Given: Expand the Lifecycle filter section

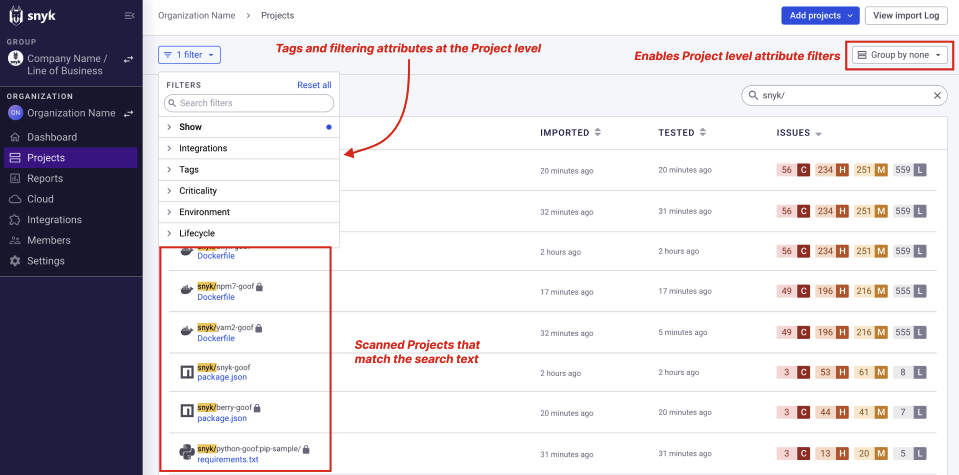Looking at the screenshot, I should pyautogui.click(x=196, y=233).
